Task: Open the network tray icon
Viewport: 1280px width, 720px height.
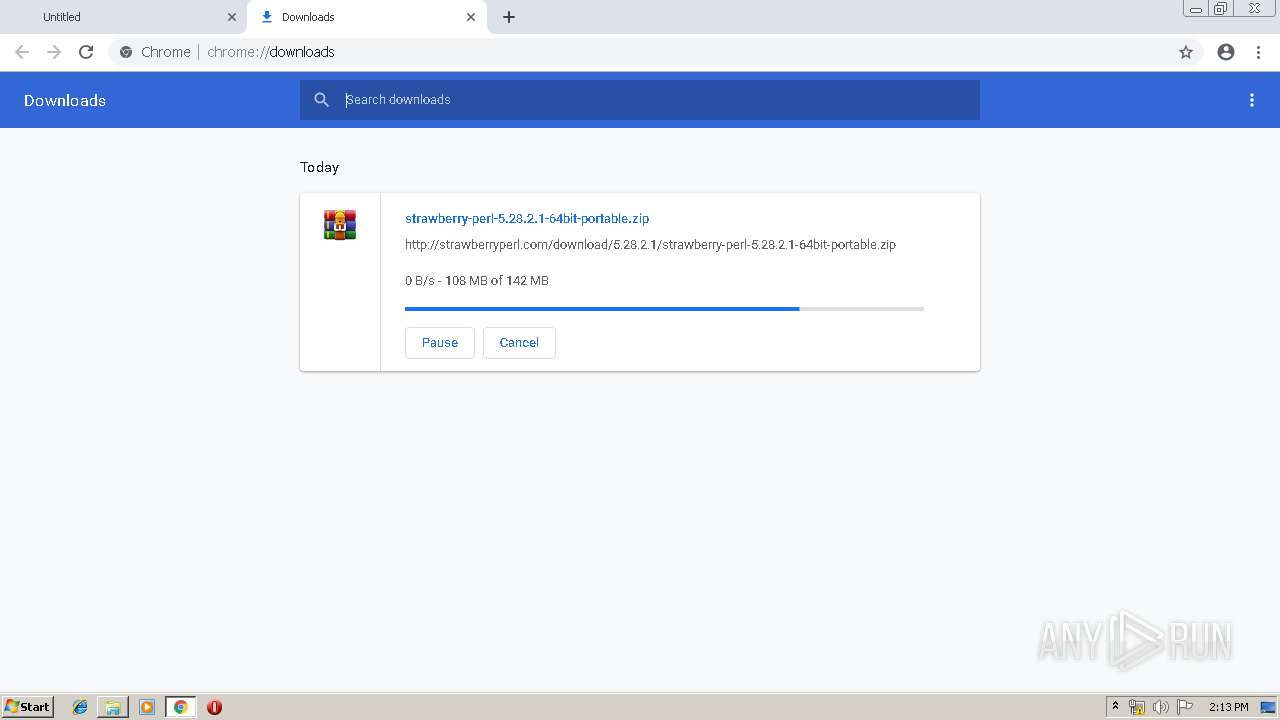Action: [x=1137, y=707]
